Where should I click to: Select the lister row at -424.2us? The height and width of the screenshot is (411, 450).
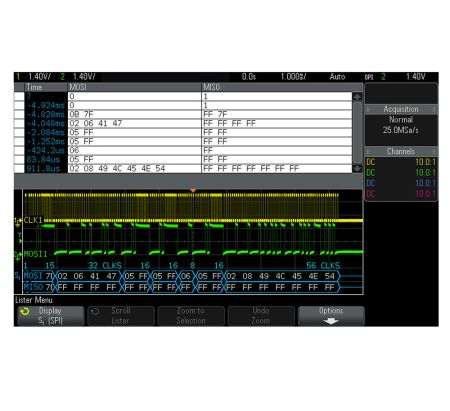click(x=183, y=150)
